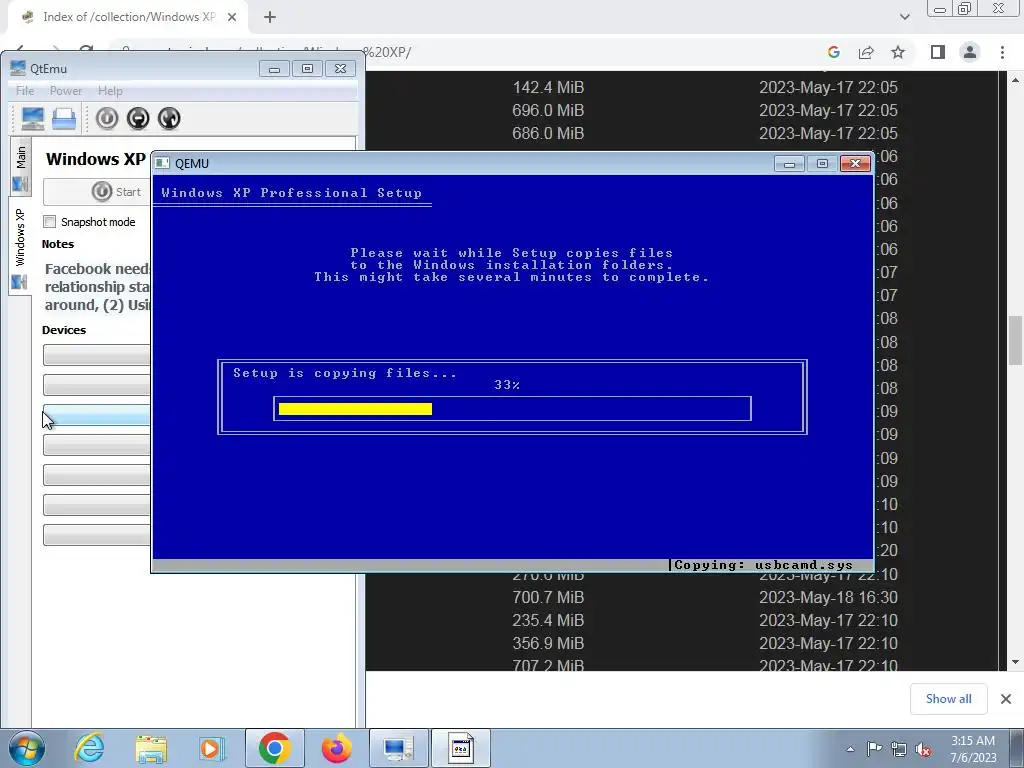This screenshot has width=1024, height=768.
Task: Click Show all in the downloads bar
Action: pos(948,699)
